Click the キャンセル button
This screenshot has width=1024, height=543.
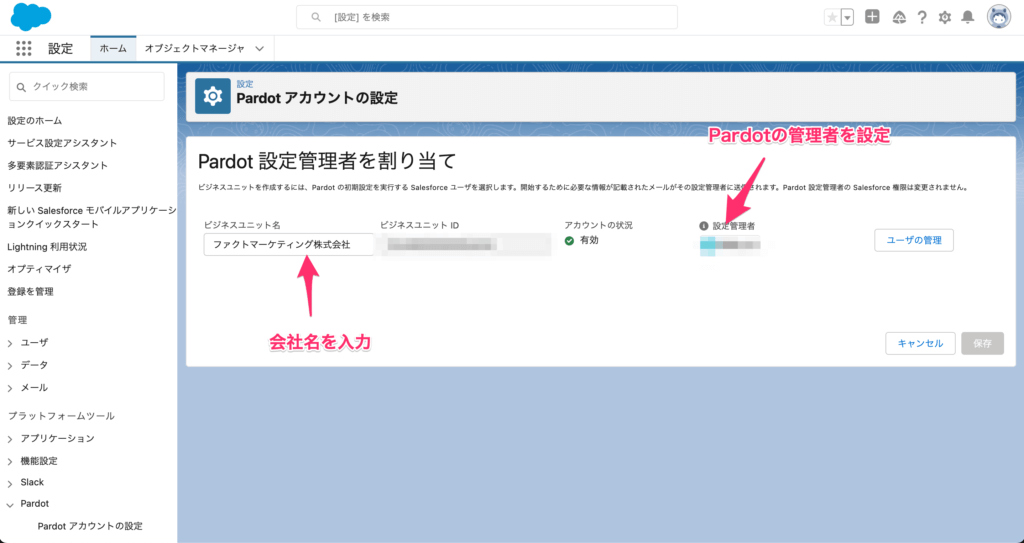tap(920, 343)
